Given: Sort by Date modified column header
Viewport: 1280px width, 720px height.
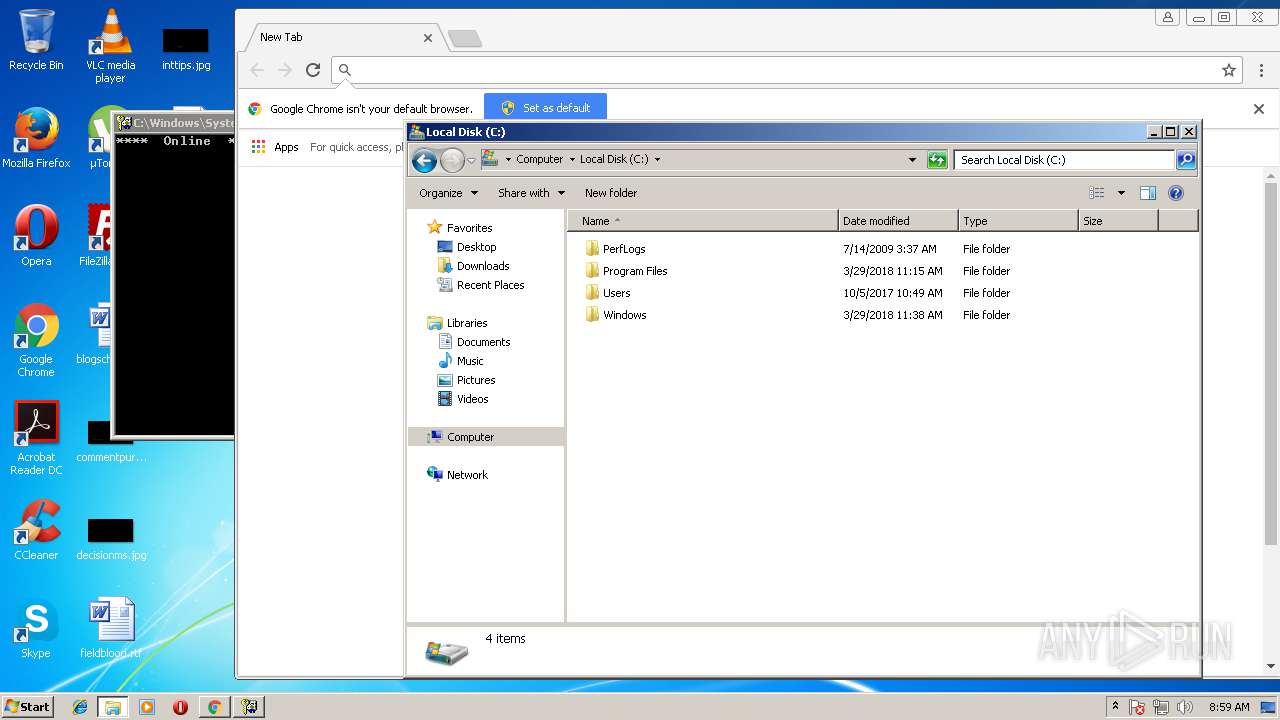Looking at the screenshot, I should pos(898,221).
